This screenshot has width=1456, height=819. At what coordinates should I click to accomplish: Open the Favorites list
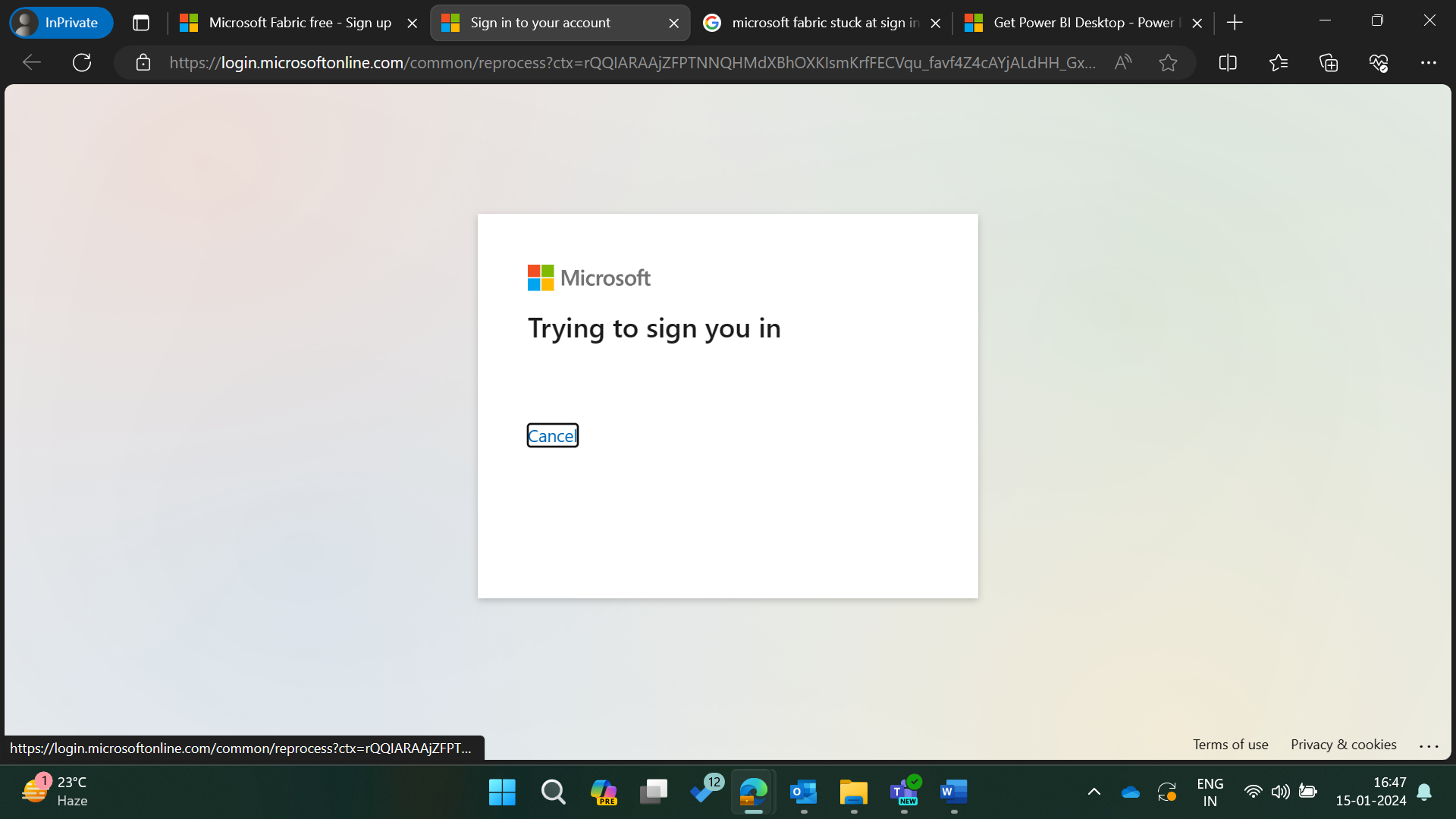(x=1279, y=63)
